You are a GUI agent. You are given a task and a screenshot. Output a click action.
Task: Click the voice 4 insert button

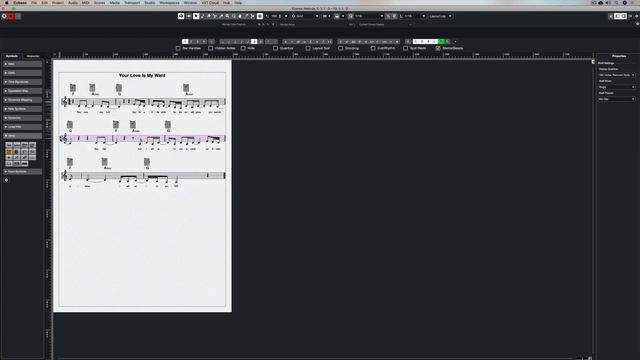pos(204,42)
